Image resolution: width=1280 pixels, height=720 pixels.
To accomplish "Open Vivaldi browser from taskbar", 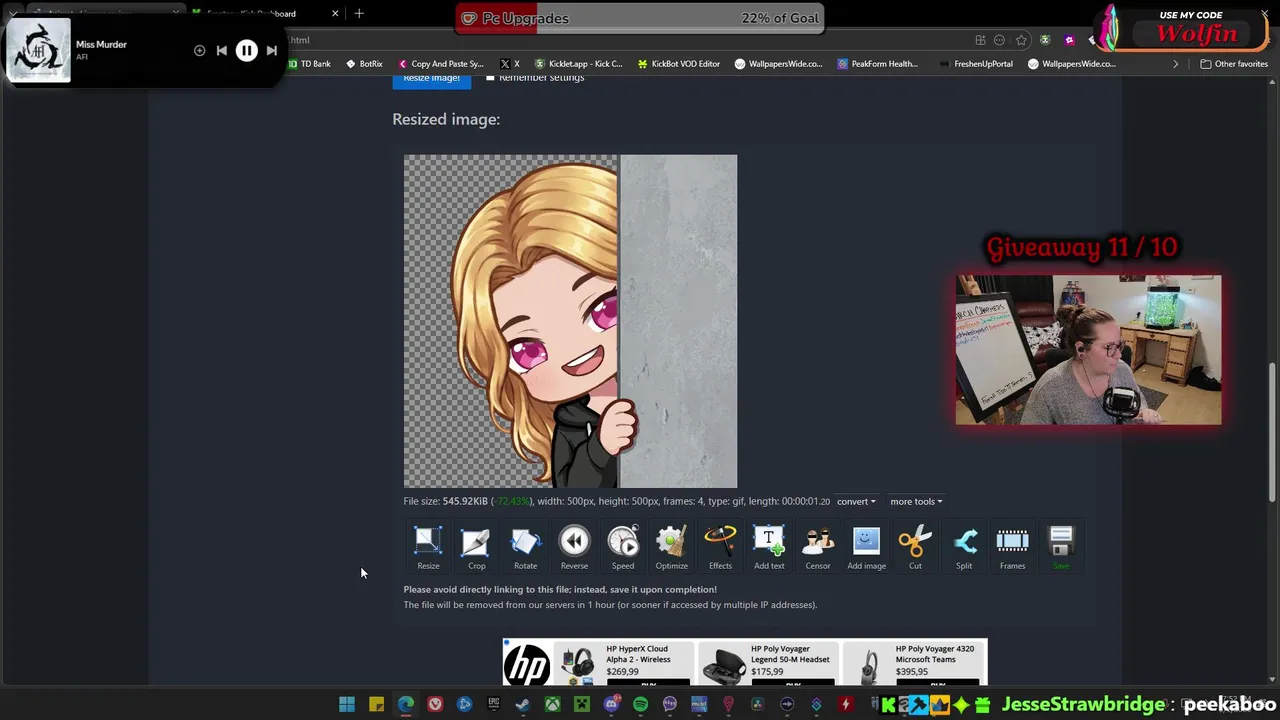I will click(435, 704).
